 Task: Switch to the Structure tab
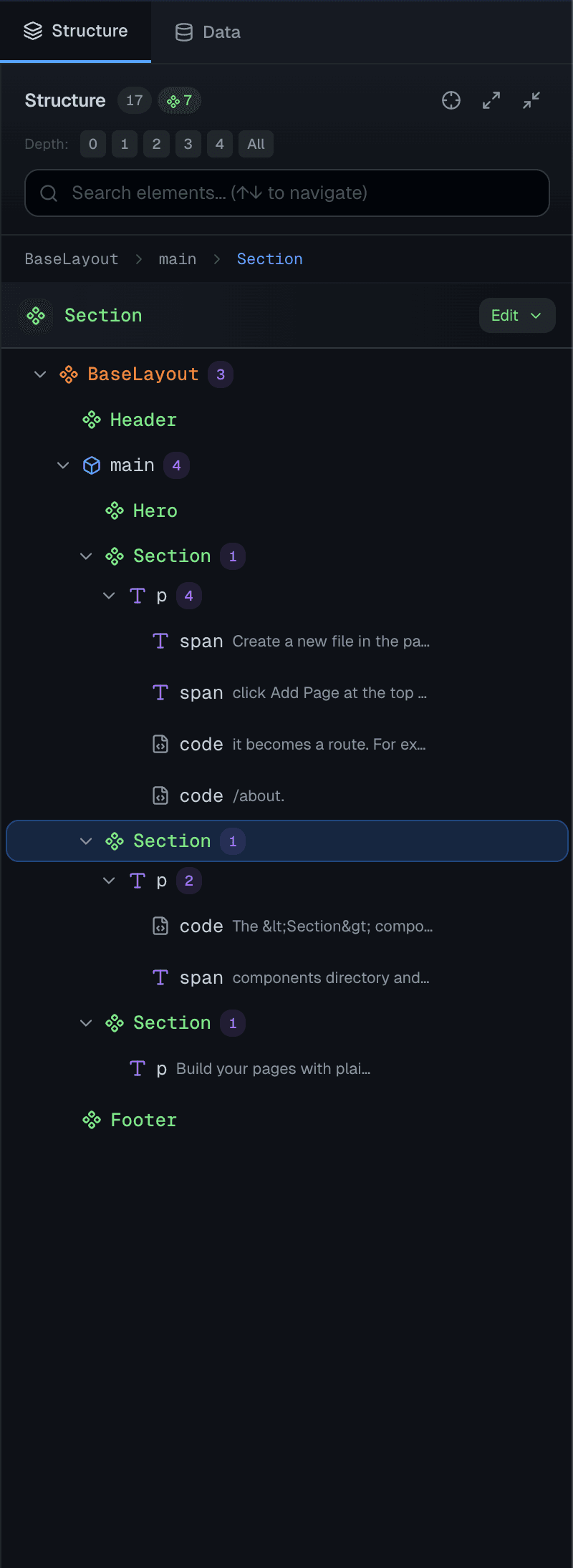click(x=76, y=31)
